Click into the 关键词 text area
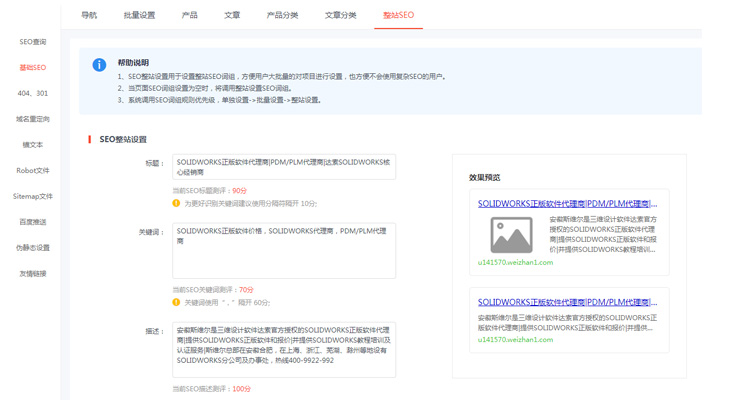The image size is (750, 400). (284, 250)
